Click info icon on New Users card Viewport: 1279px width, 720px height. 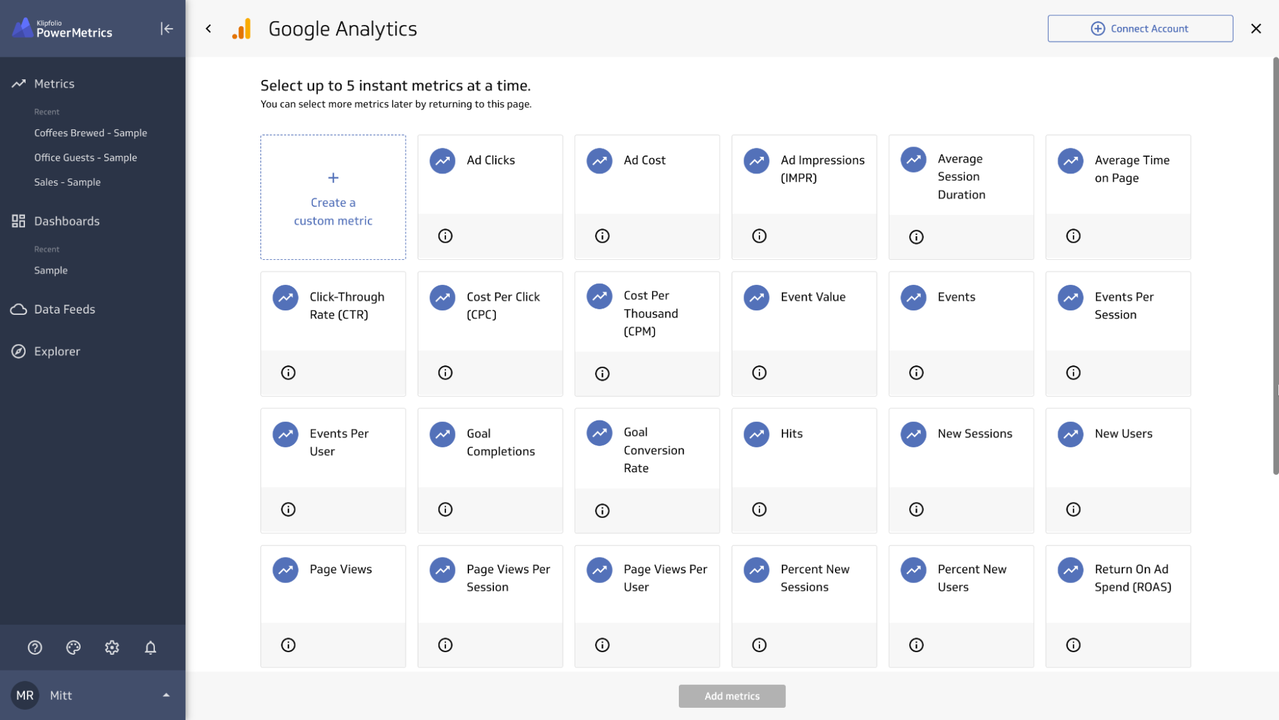click(x=1073, y=510)
